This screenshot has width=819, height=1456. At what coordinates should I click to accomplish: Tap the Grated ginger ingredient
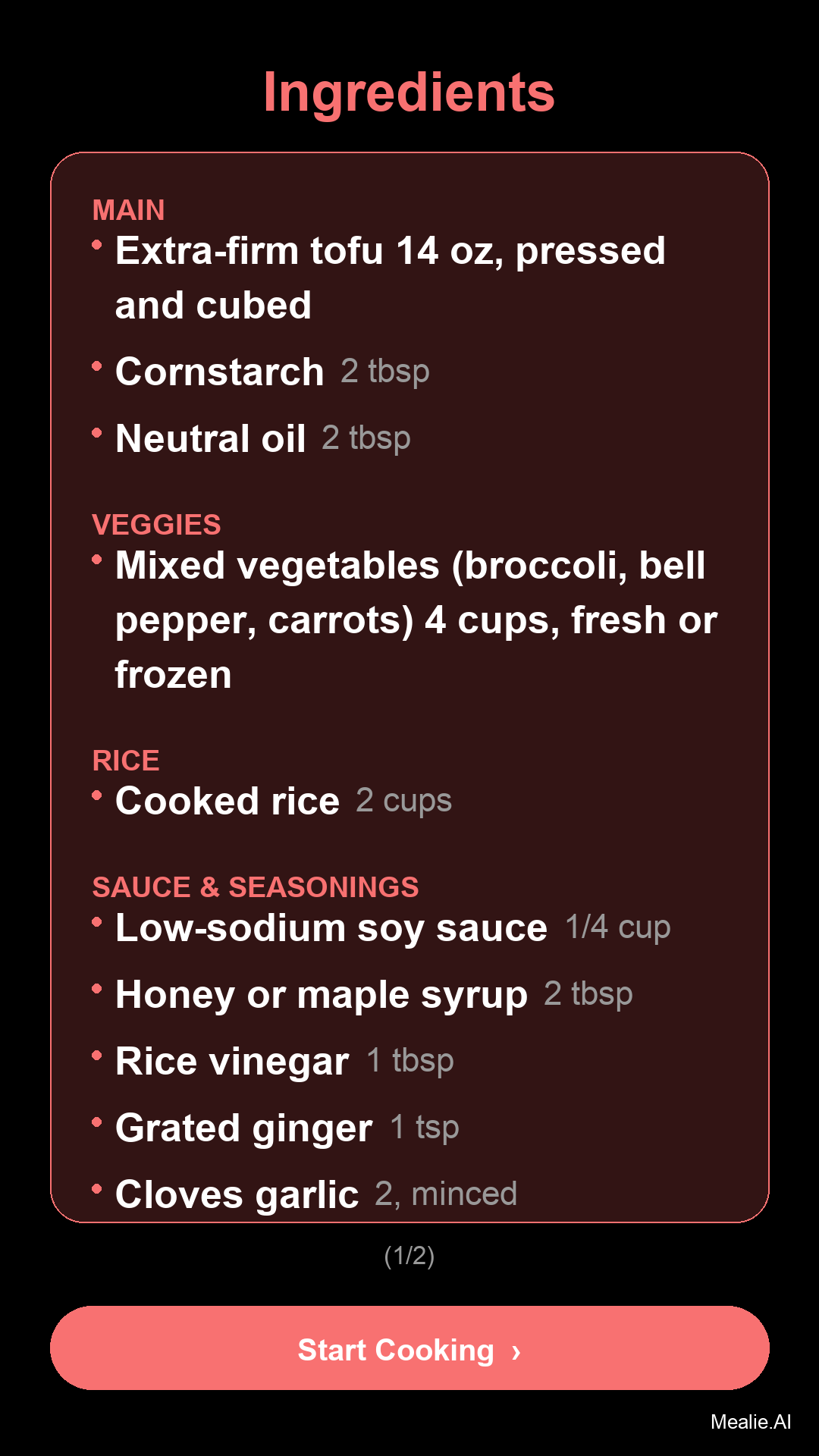(x=287, y=1128)
